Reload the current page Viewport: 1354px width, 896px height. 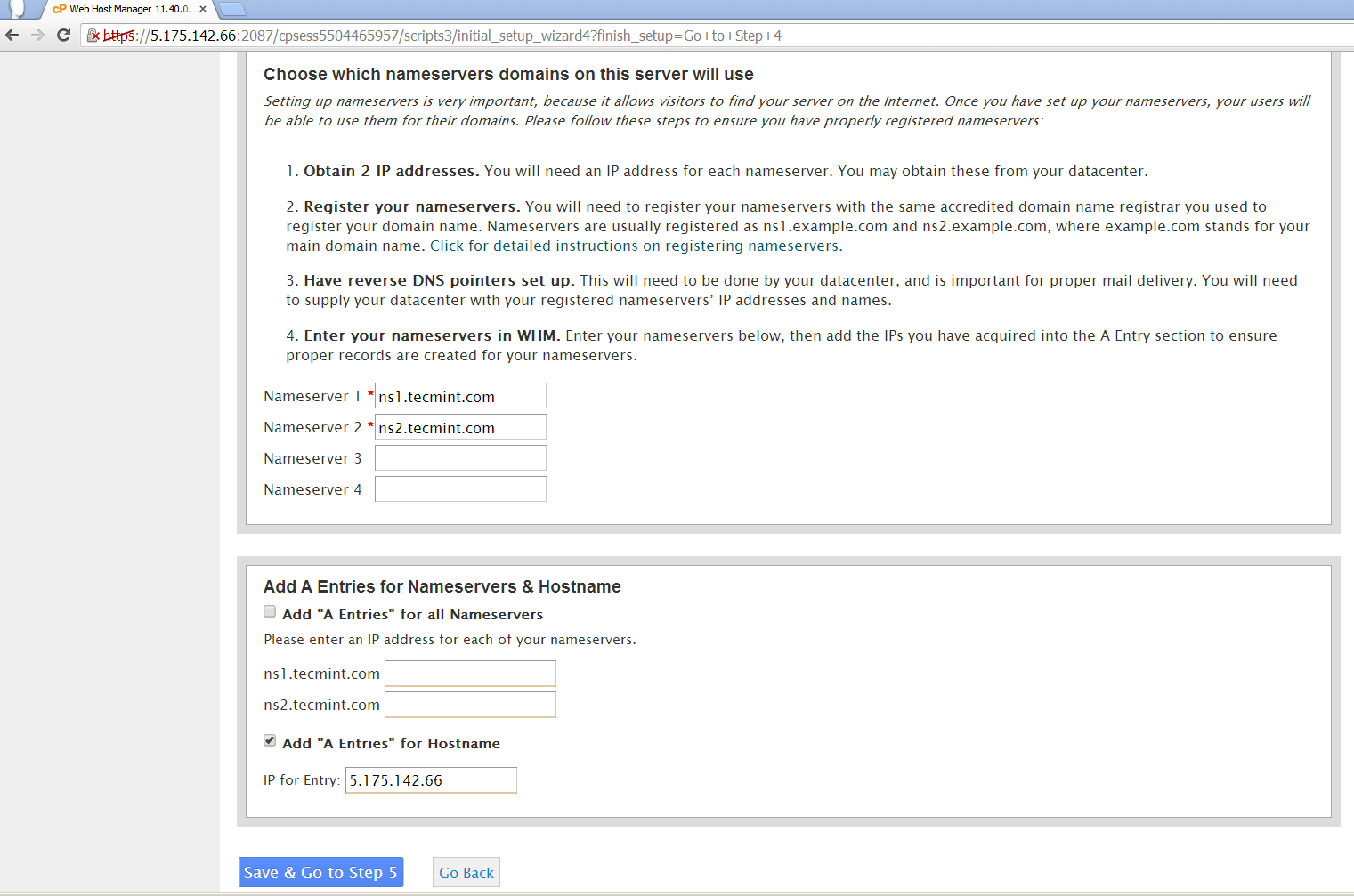pyautogui.click(x=63, y=36)
